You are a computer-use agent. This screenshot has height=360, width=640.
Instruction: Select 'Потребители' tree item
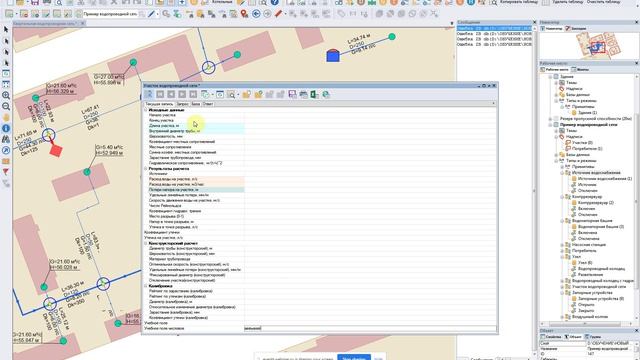pyautogui.click(x=584, y=251)
